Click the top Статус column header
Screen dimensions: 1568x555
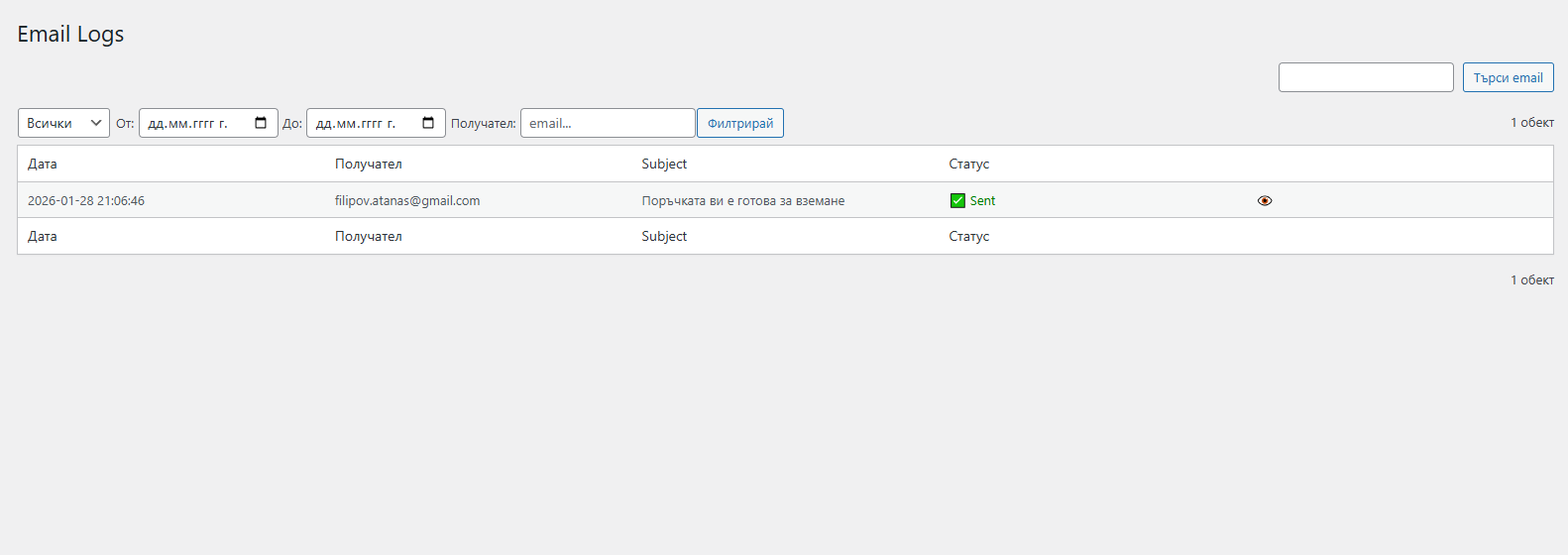click(968, 164)
